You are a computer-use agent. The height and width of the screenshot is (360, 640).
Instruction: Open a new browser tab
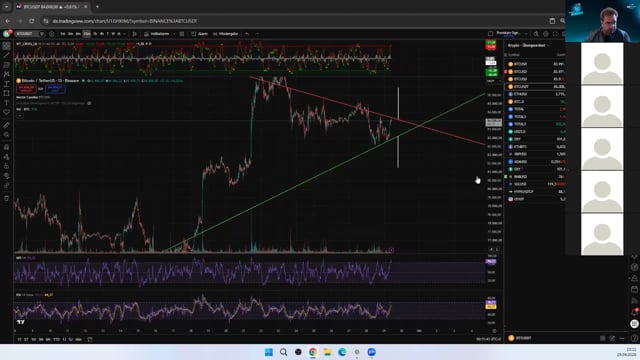tap(97, 7)
